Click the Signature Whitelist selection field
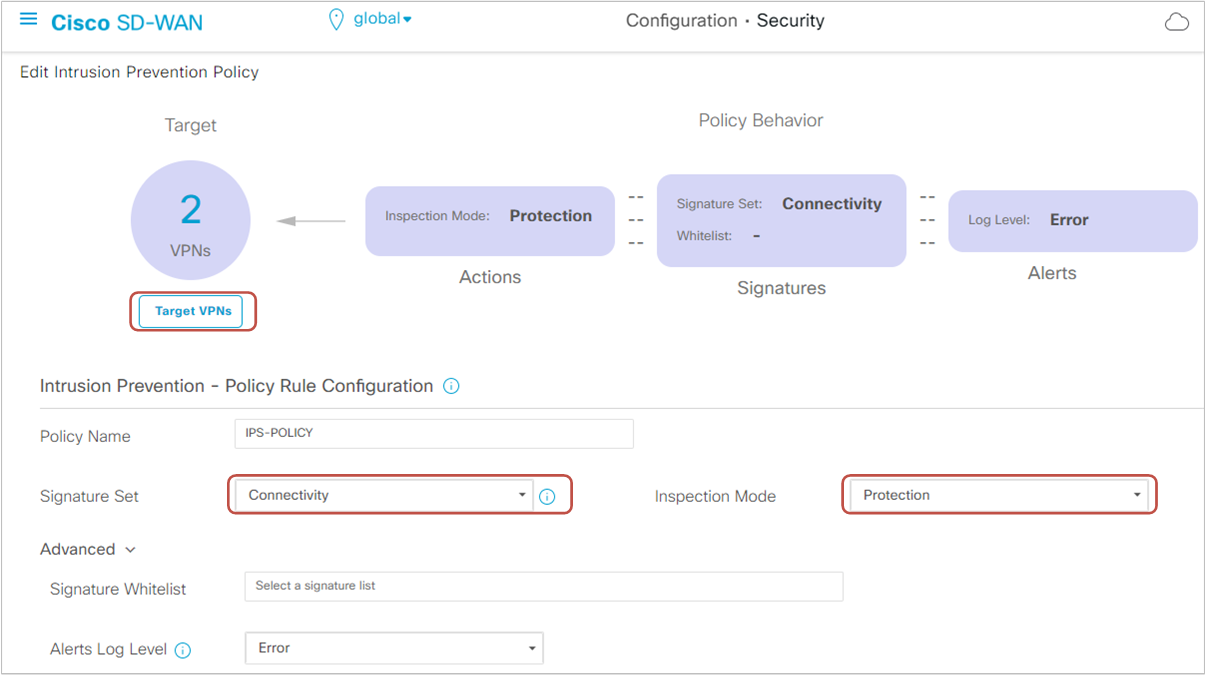This screenshot has height=675, width=1206. (x=543, y=589)
